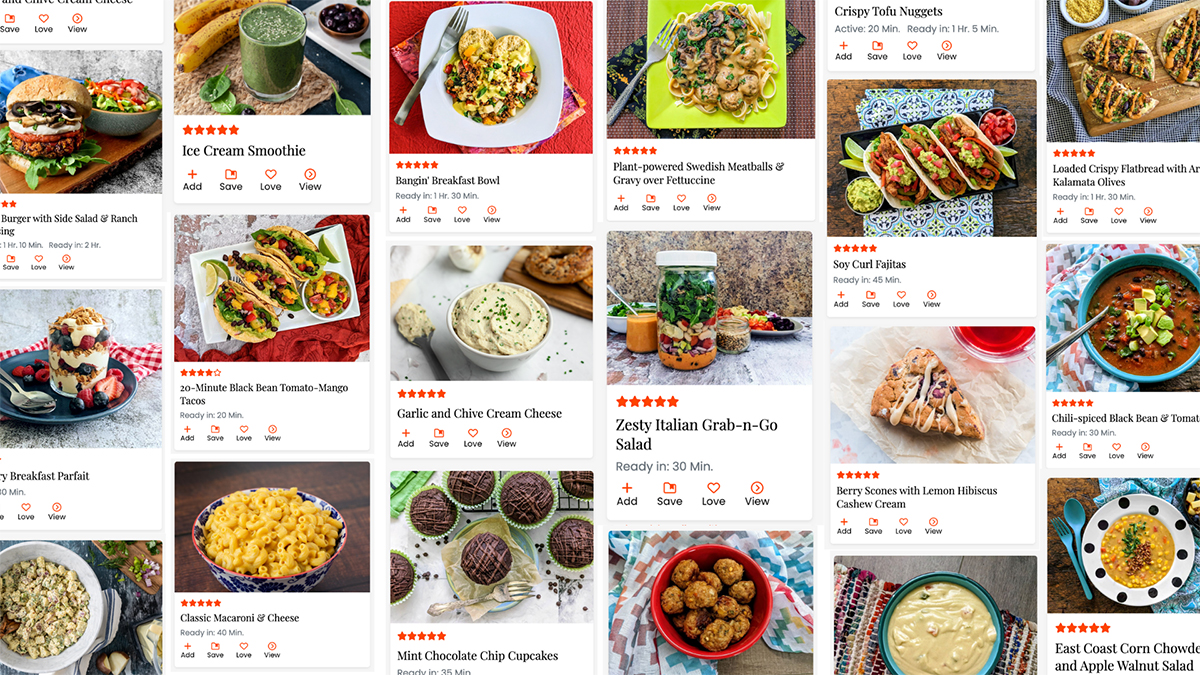1200x675 pixels.
Task: Love the Zesty Italian Grab-n-Go Salad
Action: [x=713, y=494]
